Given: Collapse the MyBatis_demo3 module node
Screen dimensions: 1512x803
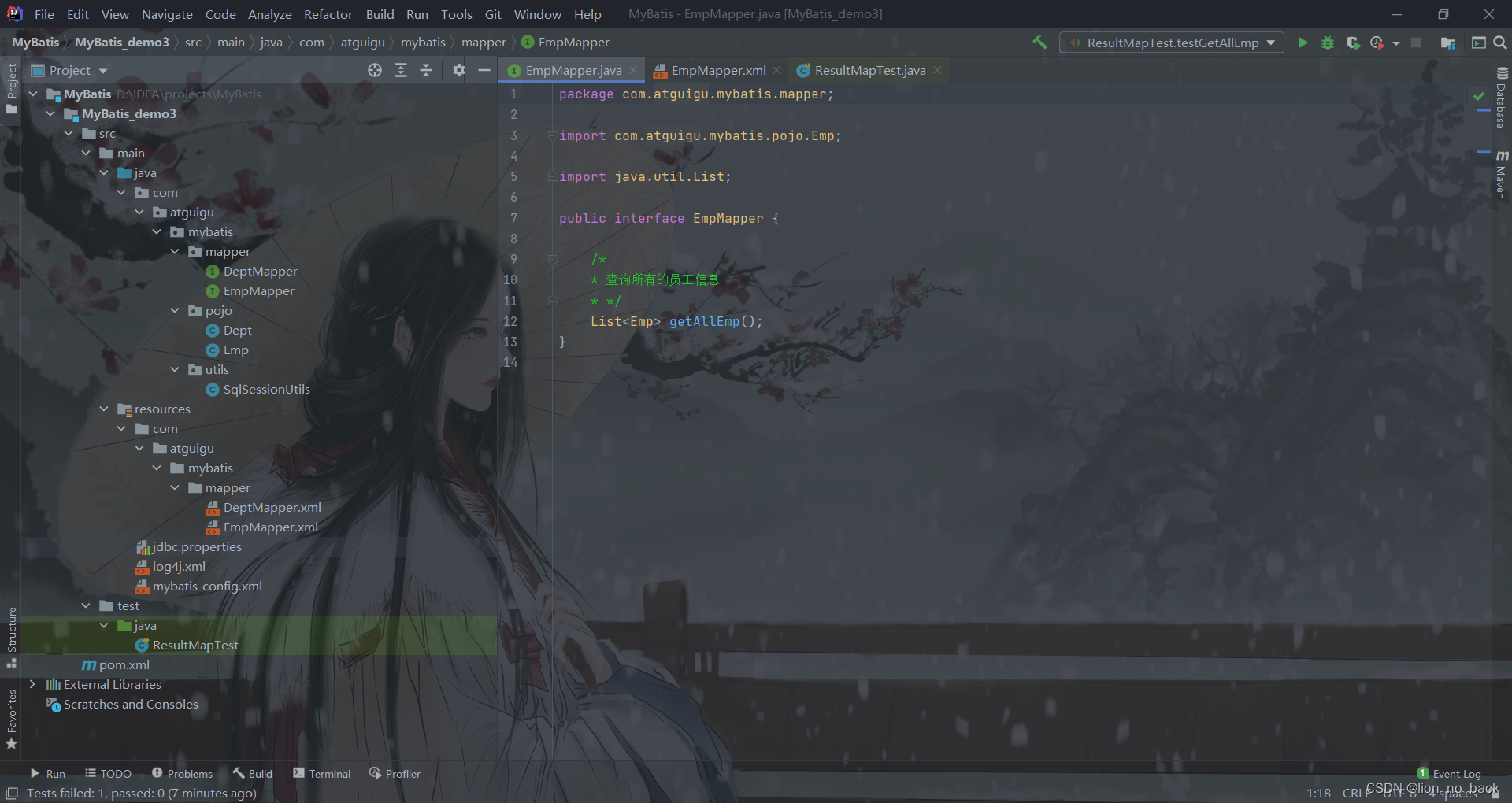Looking at the screenshot, I should [50, 113].
